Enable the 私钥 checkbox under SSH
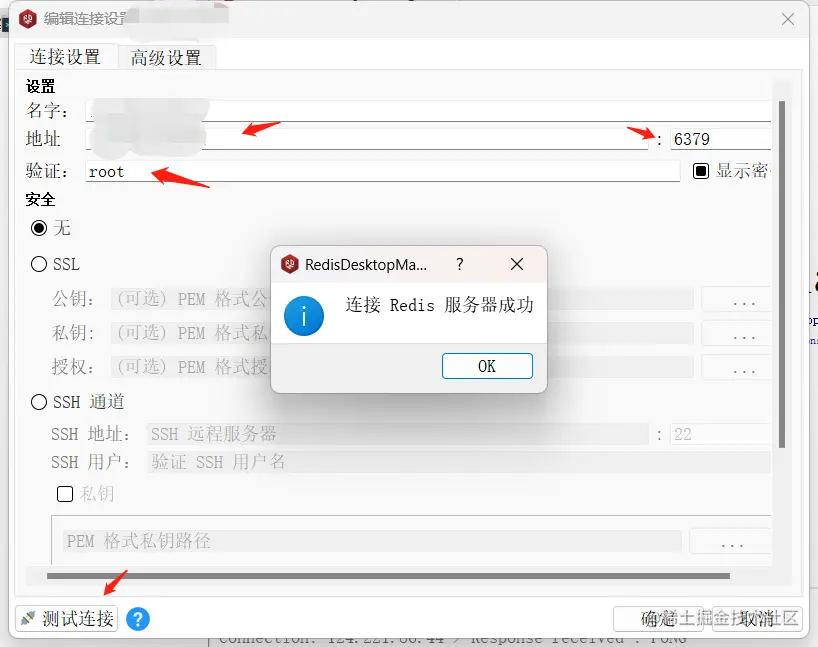The height and width of the screenshot is (647, 818). click(65, 494)
